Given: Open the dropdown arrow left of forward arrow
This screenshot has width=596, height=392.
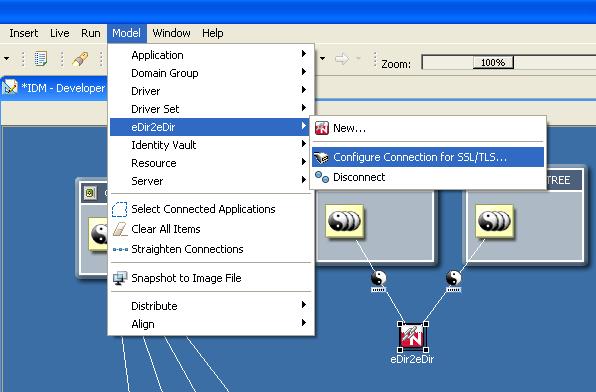Looking at the screenshot, I should [x=322, y=59].
